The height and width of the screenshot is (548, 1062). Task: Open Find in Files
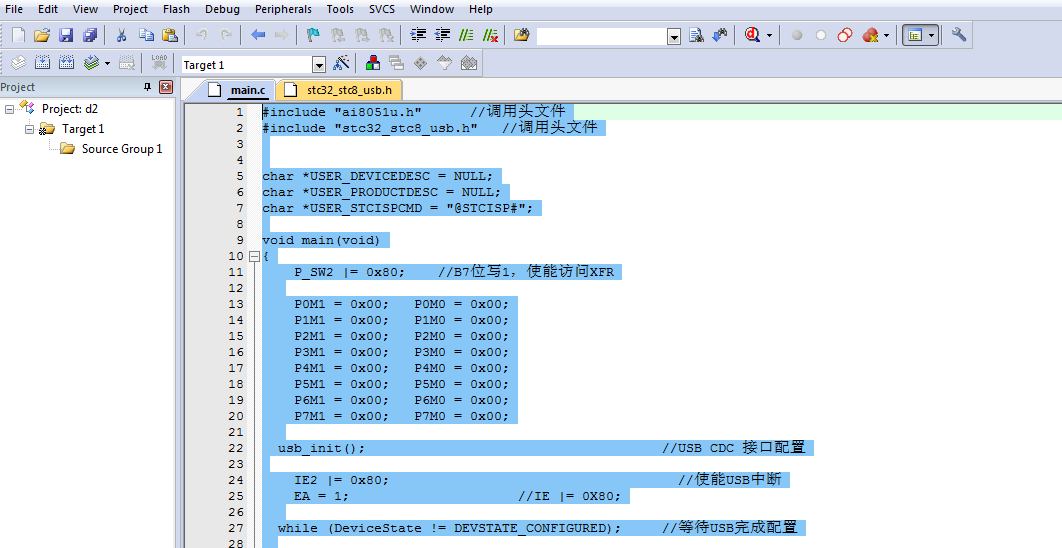tap(522, 35)
